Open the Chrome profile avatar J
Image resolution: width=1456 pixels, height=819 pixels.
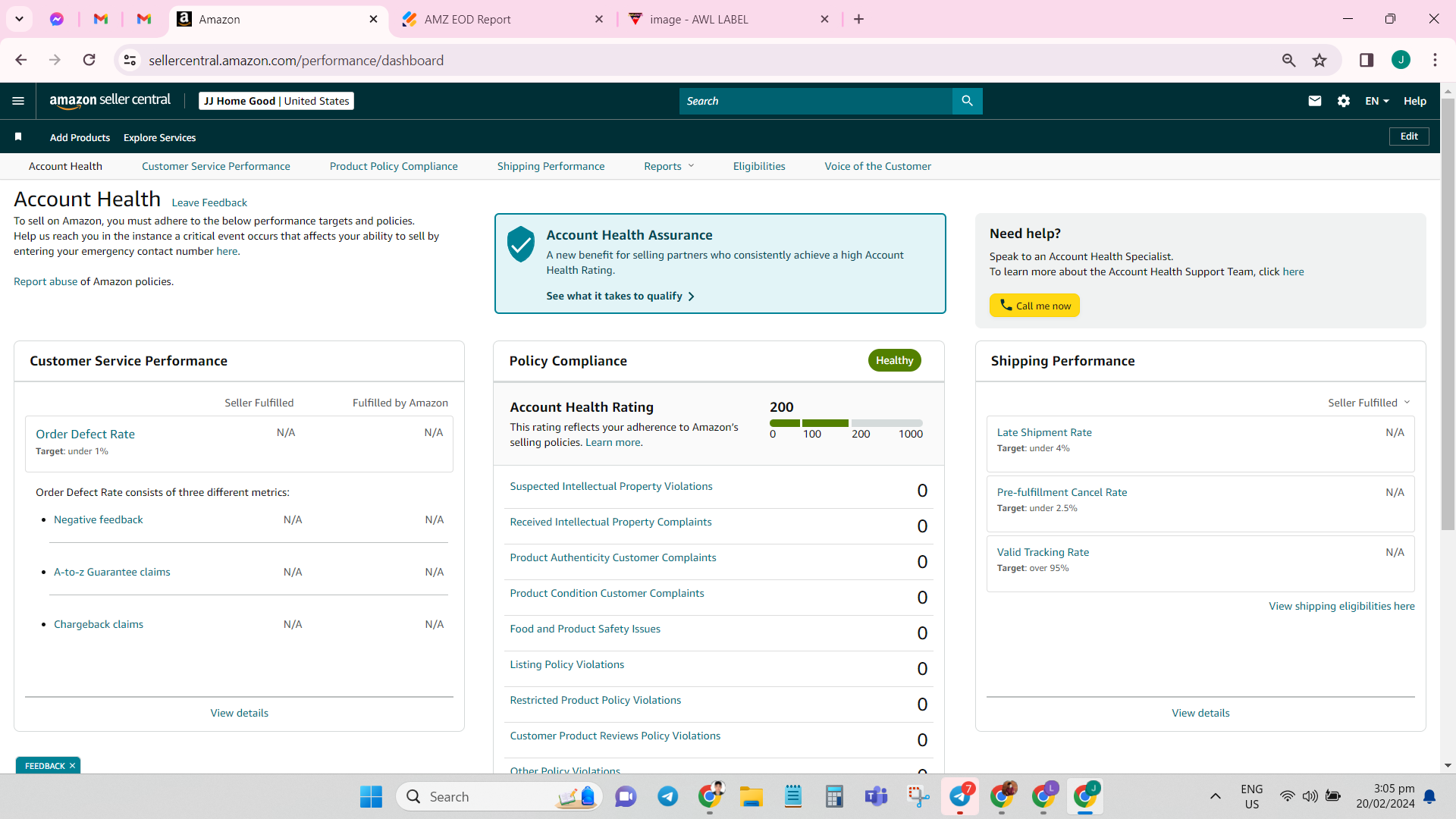(x=1401, y=60)
